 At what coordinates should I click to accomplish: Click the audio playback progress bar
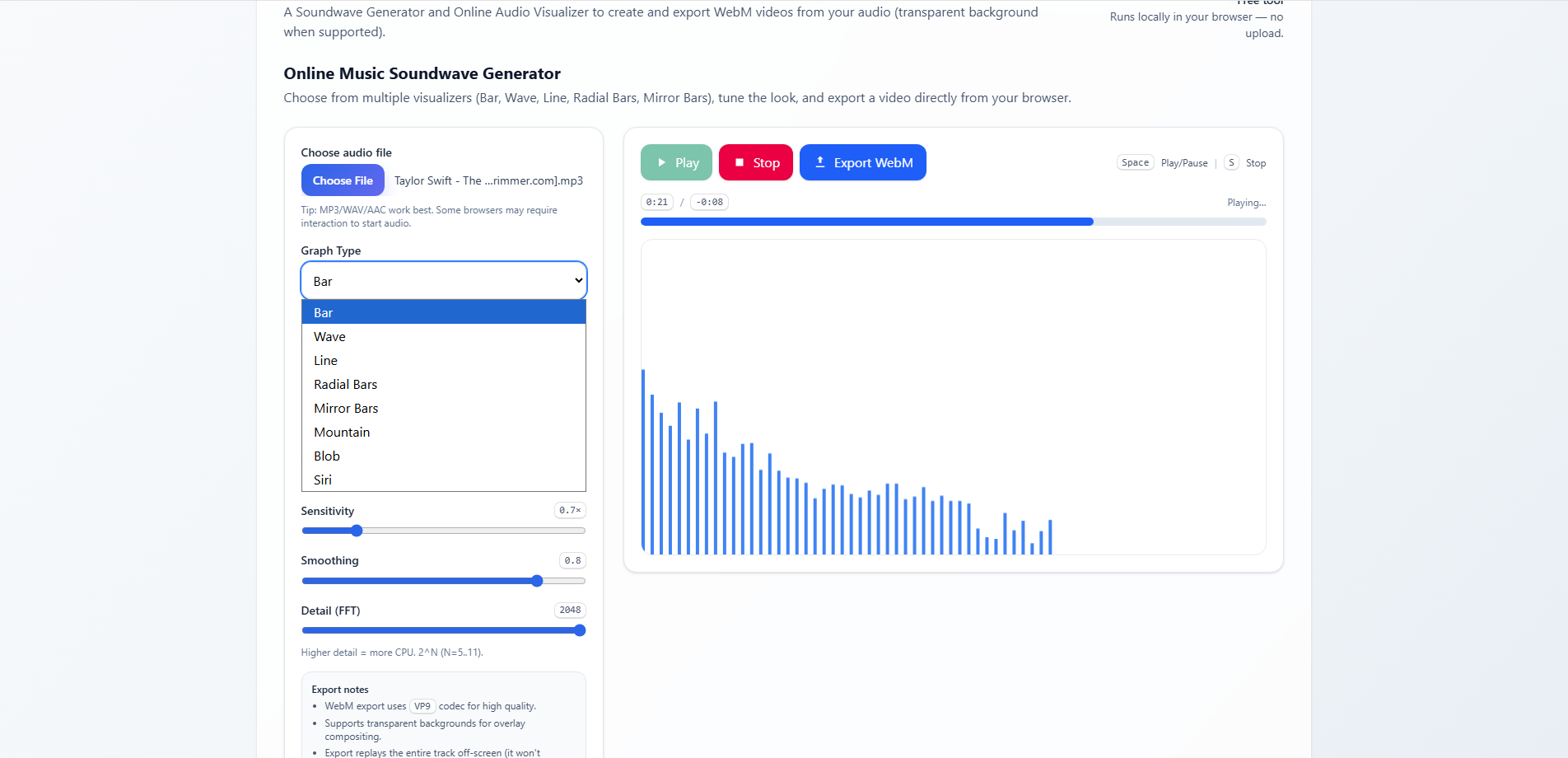954,222
